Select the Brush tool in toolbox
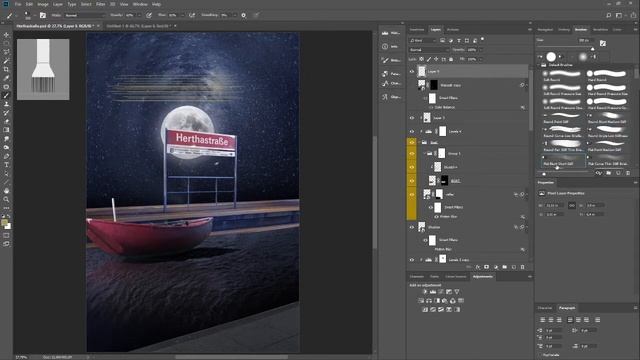Screen dimensions: 640x360 point(6,96)
